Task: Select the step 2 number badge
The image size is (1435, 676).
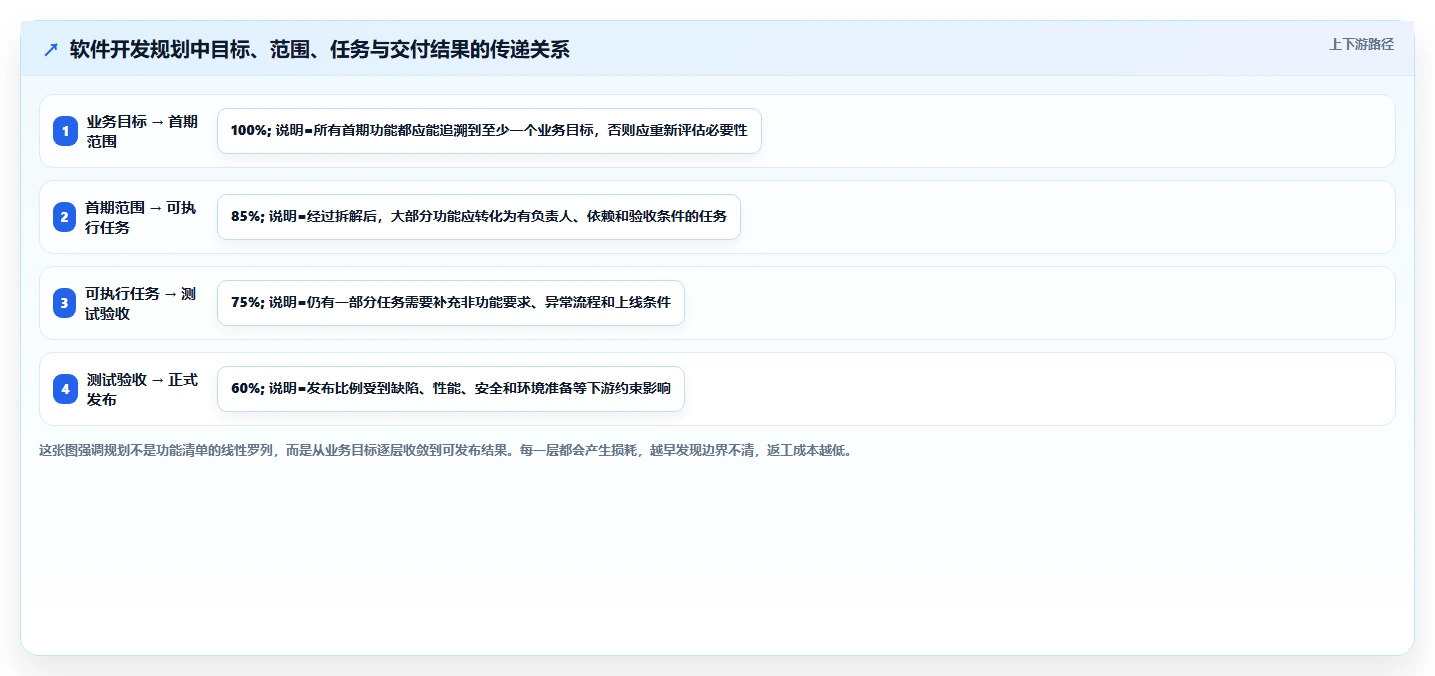Action: [65, 217]
